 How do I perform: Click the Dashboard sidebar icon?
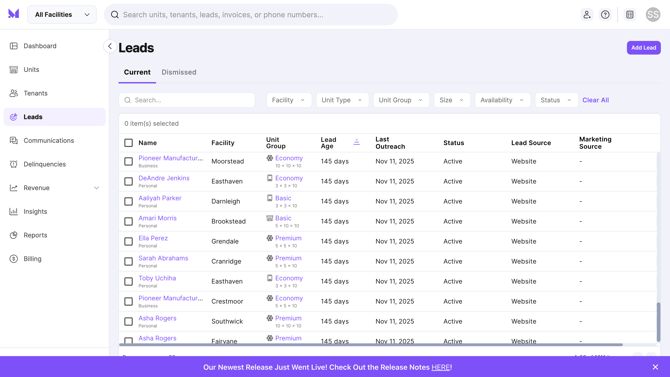click(x=14, y=46)
